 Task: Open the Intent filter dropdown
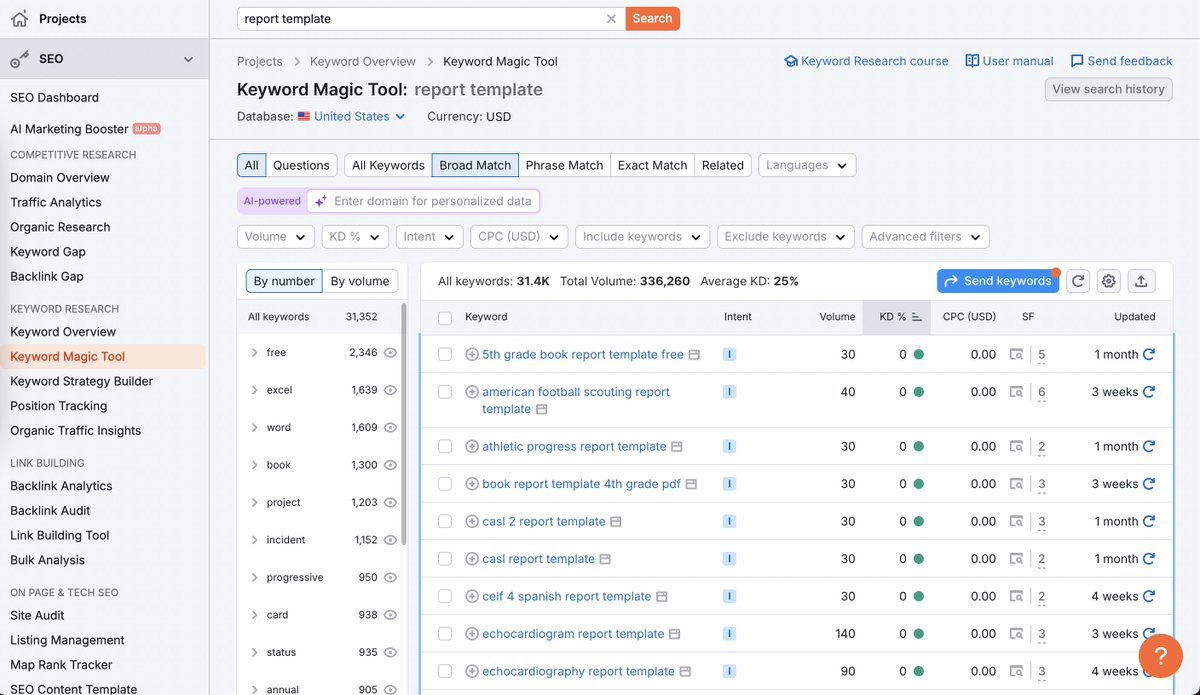tap(429, 237)
